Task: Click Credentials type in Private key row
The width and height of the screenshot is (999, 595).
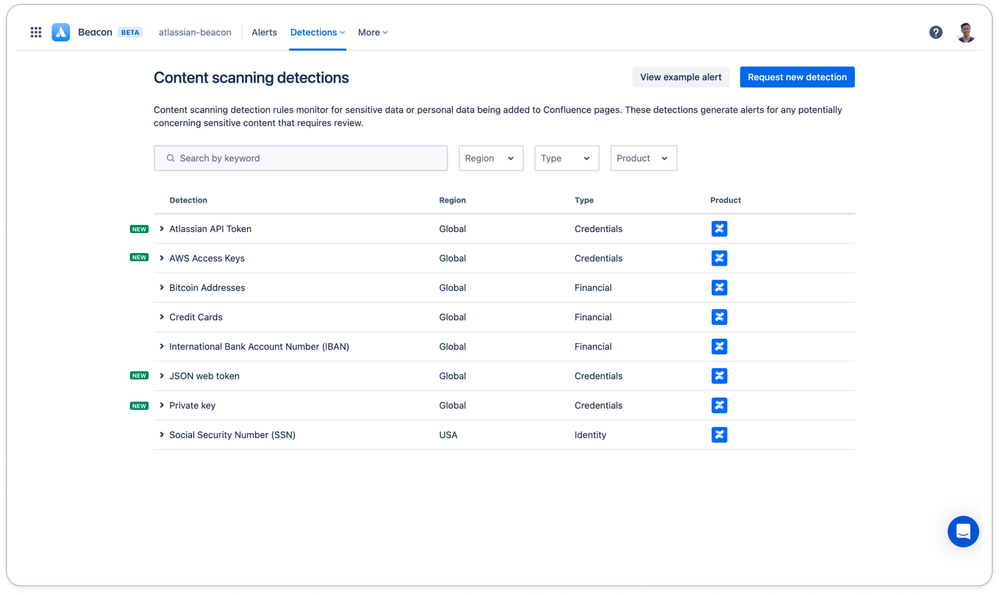Action: 598,405
